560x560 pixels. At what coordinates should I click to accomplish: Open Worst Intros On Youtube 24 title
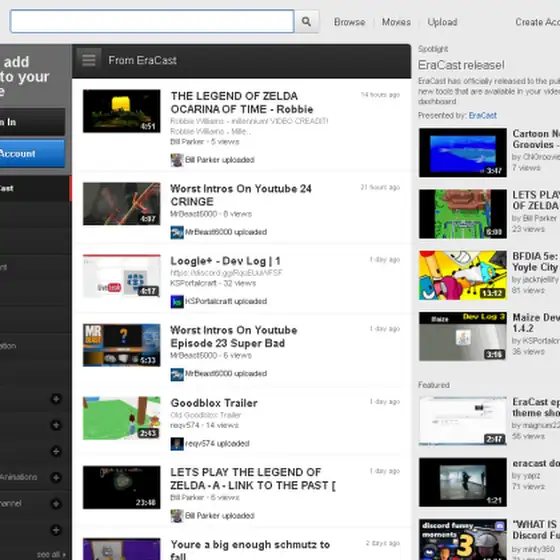241,195
